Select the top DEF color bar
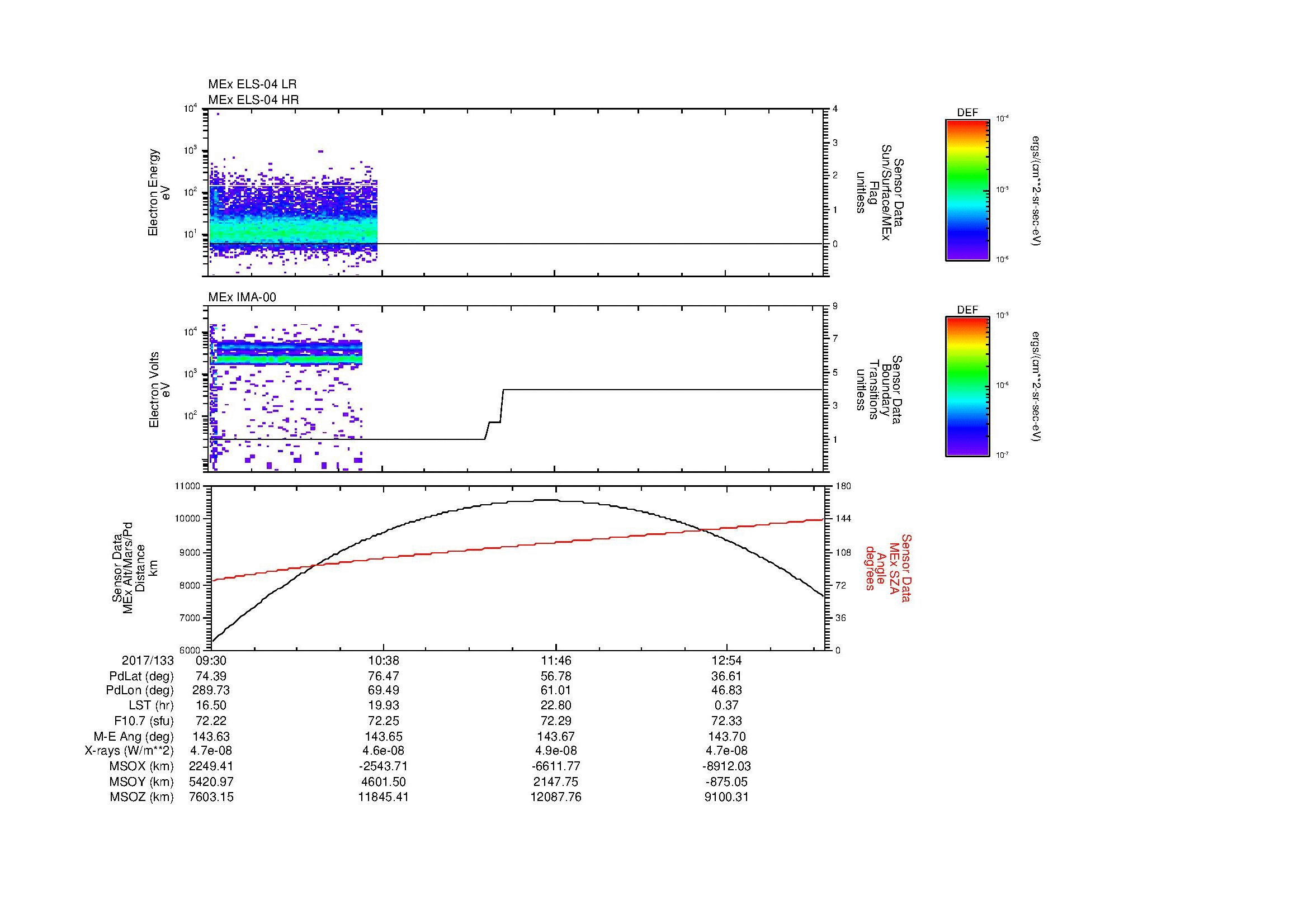 pos(967,189)
